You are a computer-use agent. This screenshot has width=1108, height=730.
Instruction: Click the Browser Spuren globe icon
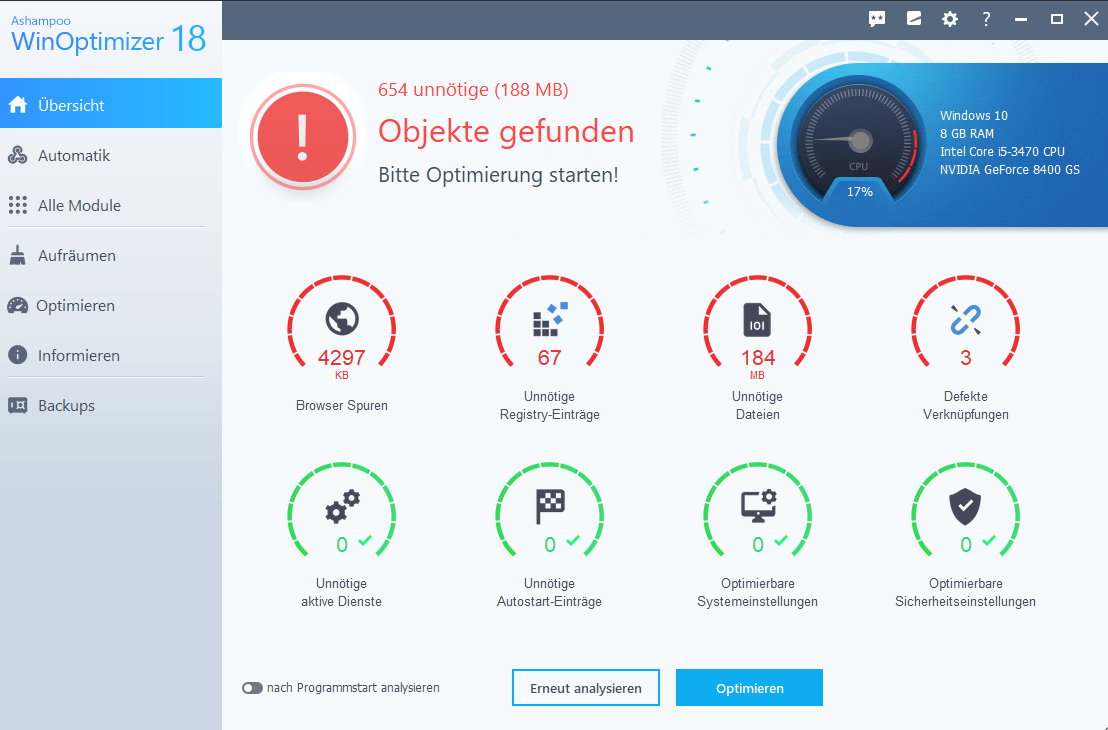342,320
